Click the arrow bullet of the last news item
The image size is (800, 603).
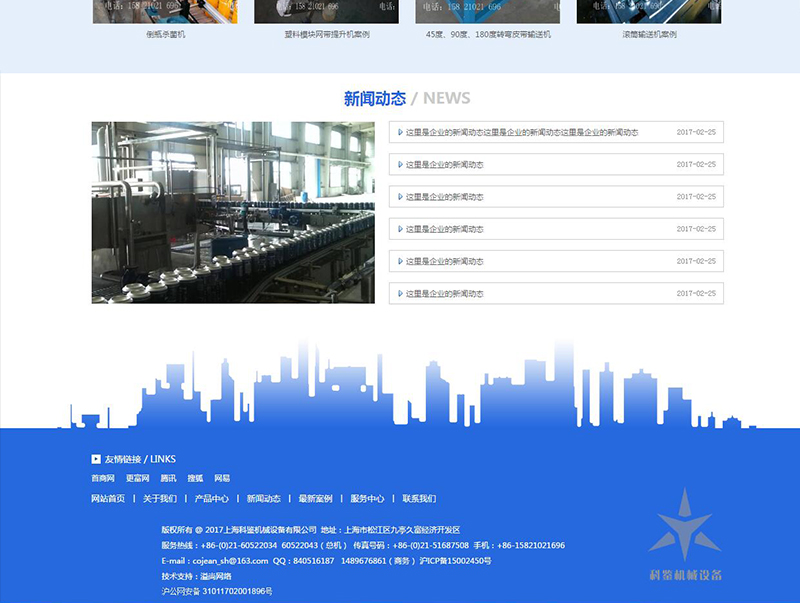pyautogui.click(x=400, y=294)
